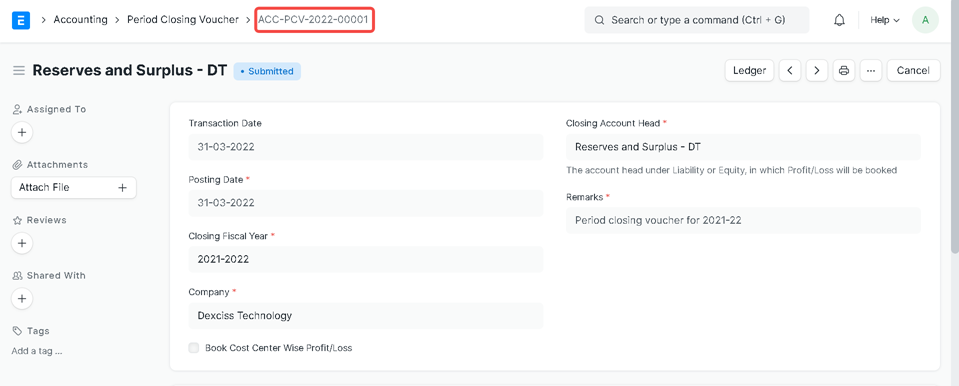Screen dimensions: 959x386
Task: Click ACC-PCV-2022-00001 breadcrumb
Action: (x=314, y=20)
